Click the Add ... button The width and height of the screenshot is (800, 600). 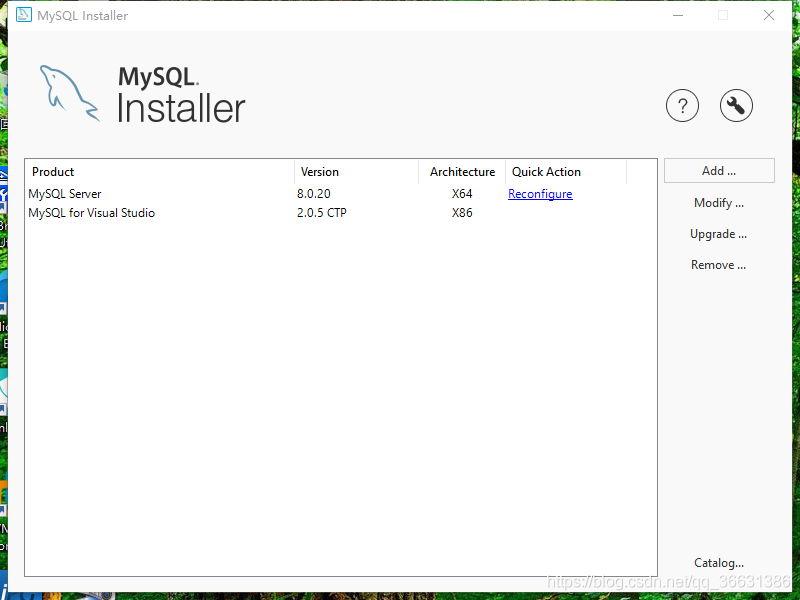click(719, 170)
